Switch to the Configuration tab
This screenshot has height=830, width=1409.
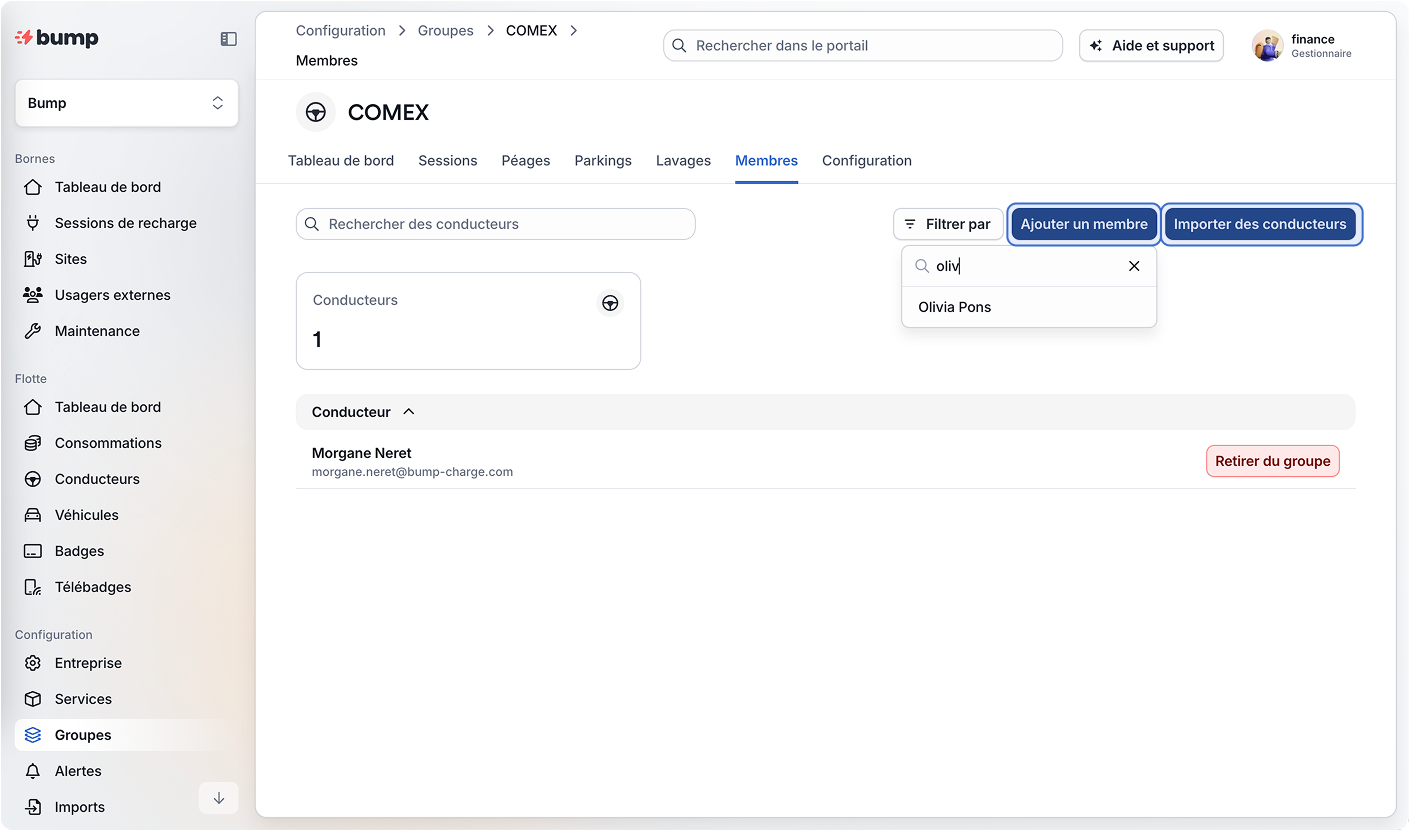click(x=866, y=161)
